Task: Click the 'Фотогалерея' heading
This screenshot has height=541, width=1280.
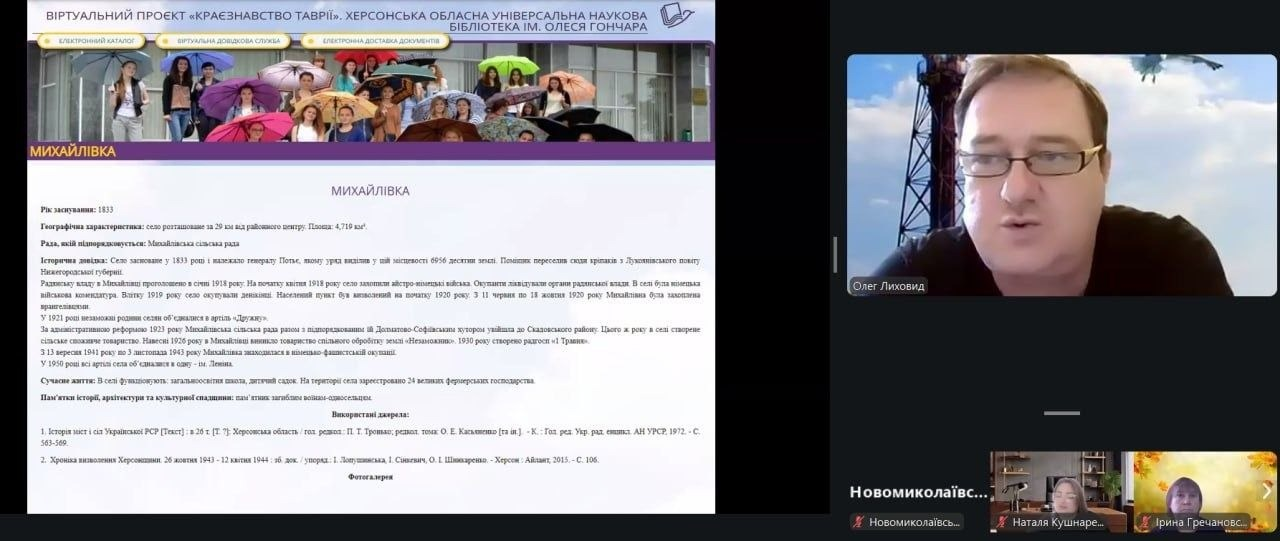Action: point(370,477)
